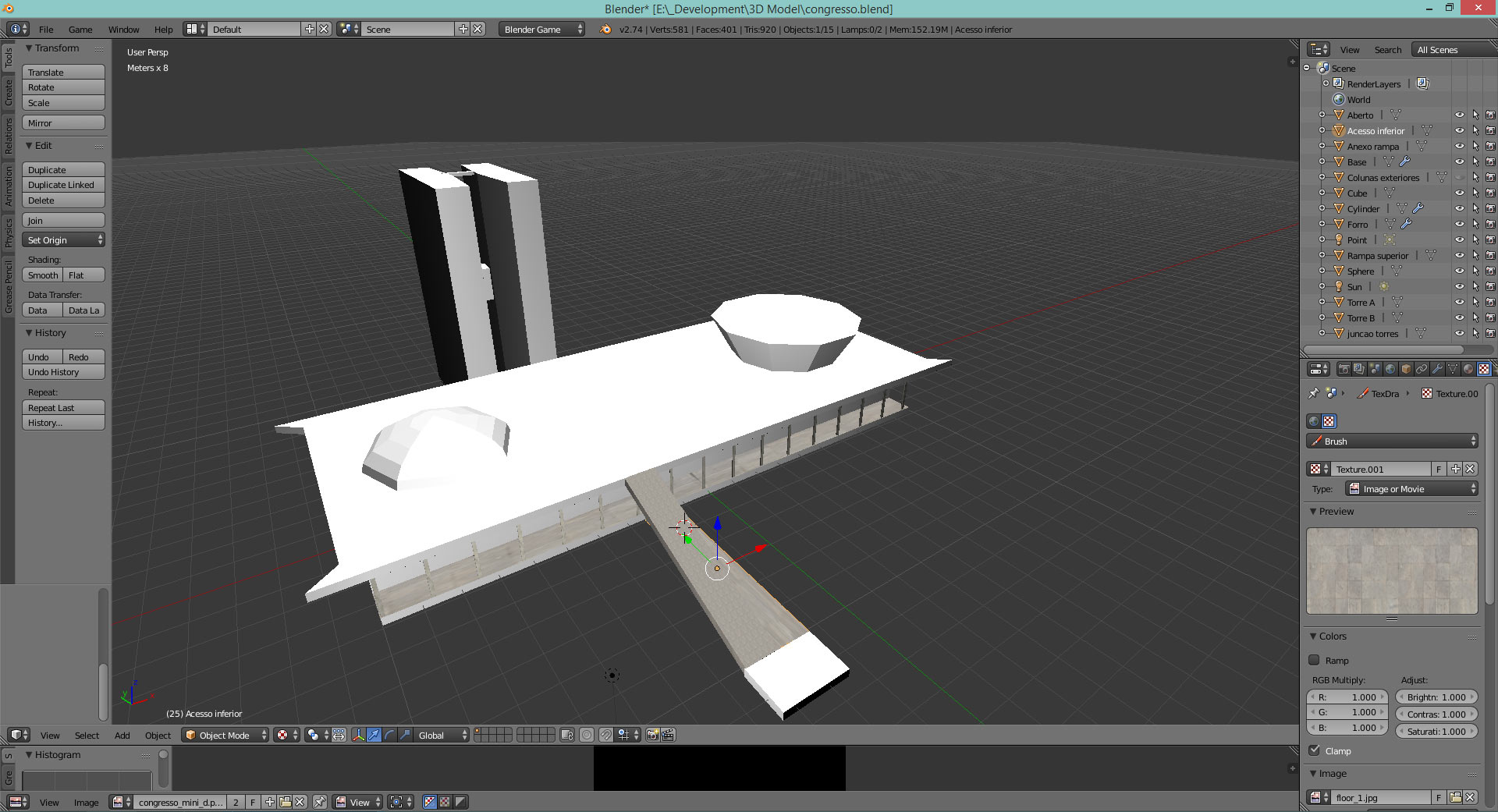1498x812 pixels.
Task: Toggle visibility of Colunas exteriores
Action: point(1459,177)
